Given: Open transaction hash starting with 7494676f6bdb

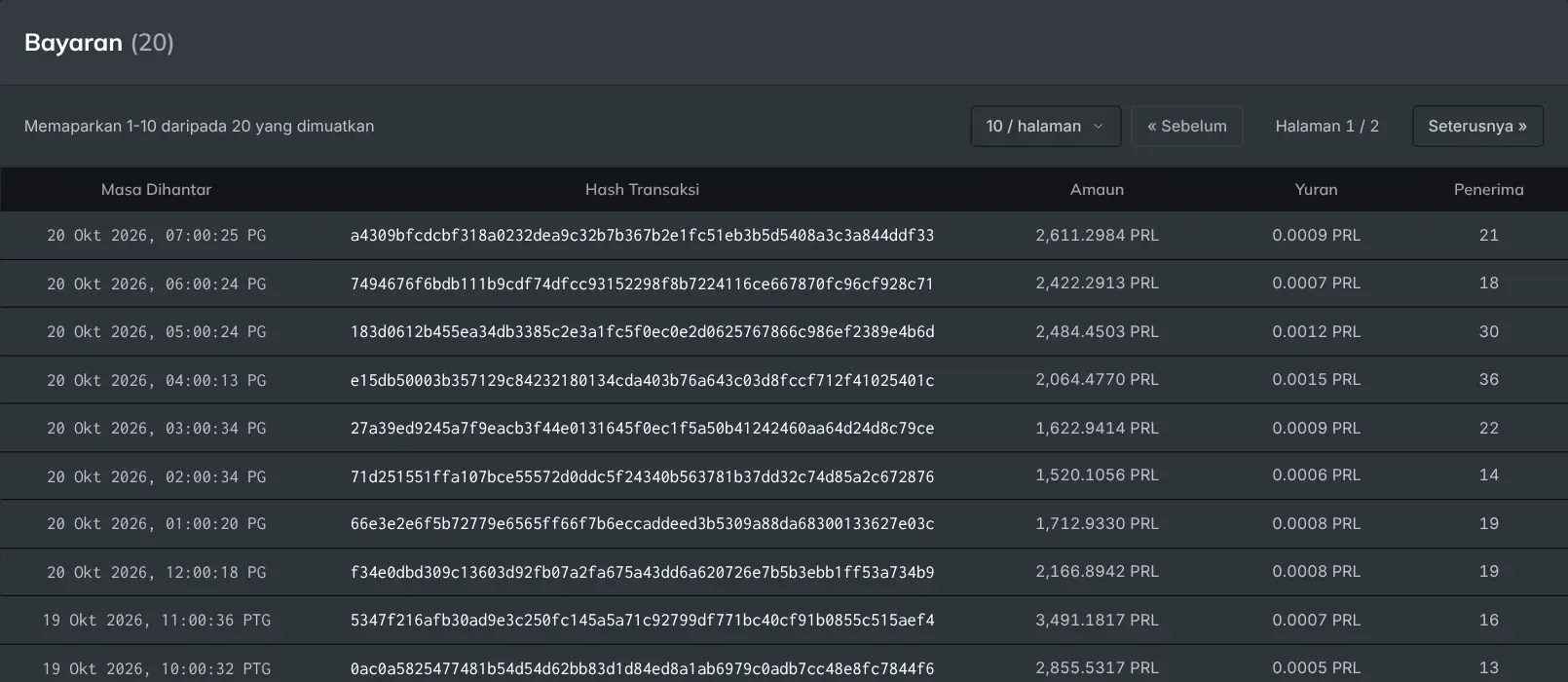Looking at the screenshot, I should click(x=642, y=284).
